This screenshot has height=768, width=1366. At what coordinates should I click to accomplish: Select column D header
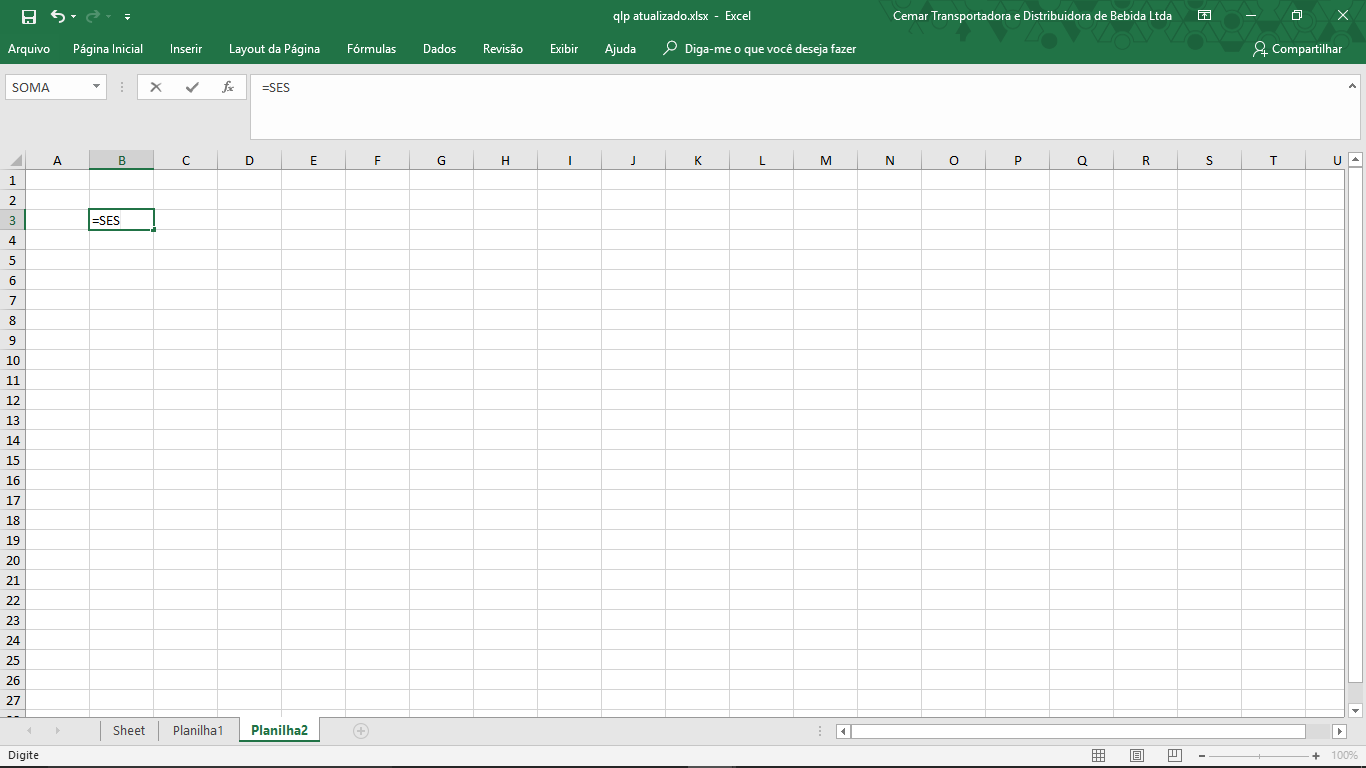[249, 160]
